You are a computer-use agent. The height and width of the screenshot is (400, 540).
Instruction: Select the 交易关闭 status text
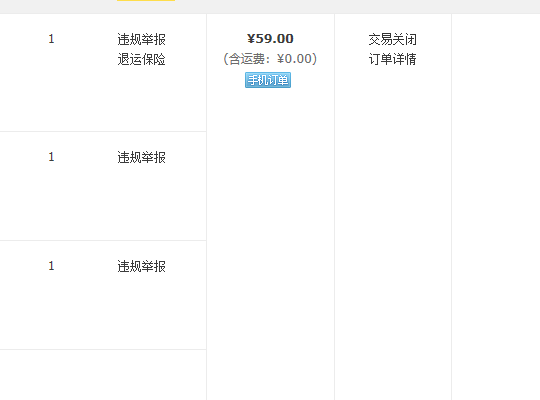pyautogui.click(x=393, y=39)
